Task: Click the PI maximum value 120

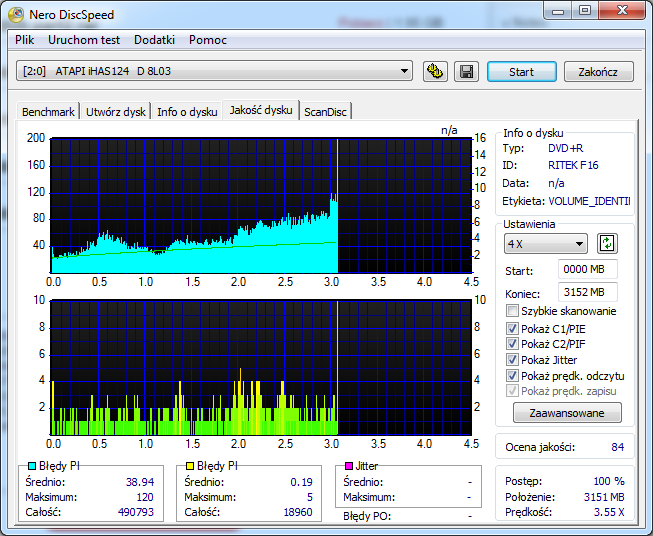Action: pyautogui.click(x=145, y=497)
